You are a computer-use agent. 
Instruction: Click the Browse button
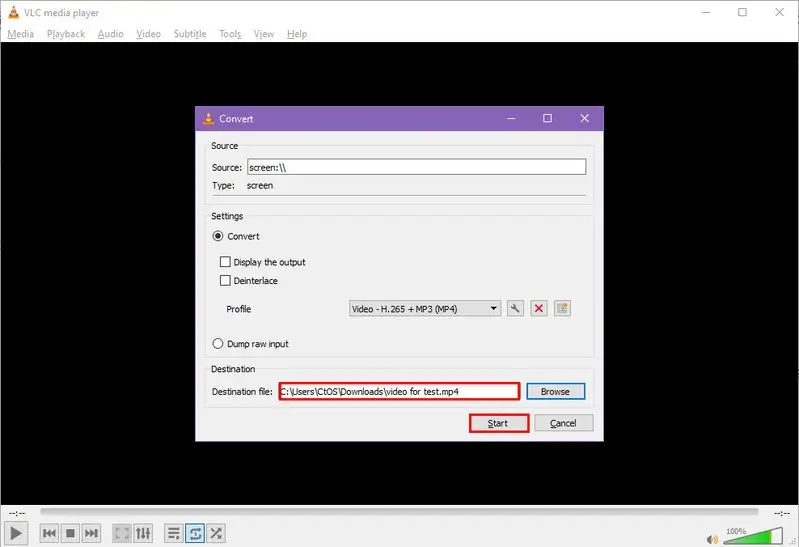coord(555,392)
